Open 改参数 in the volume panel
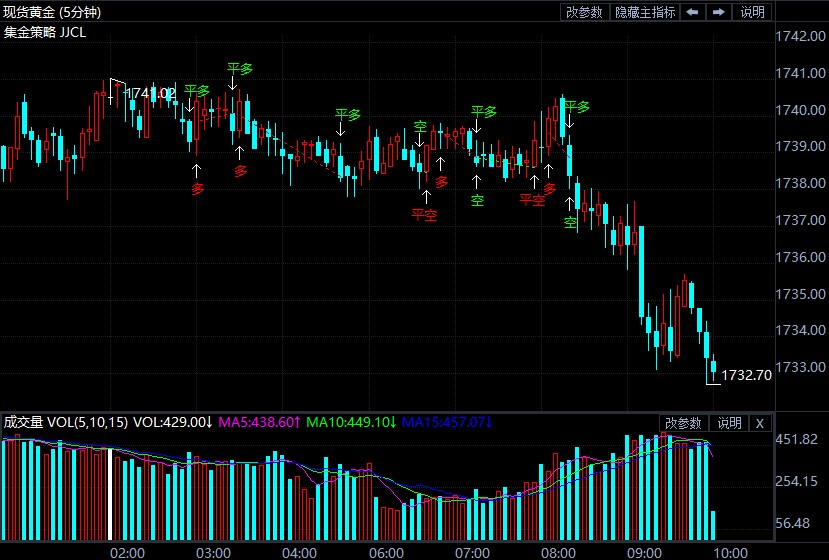This screenshot has height=560, width=829. pyautogui.click(x=683, y=423)
